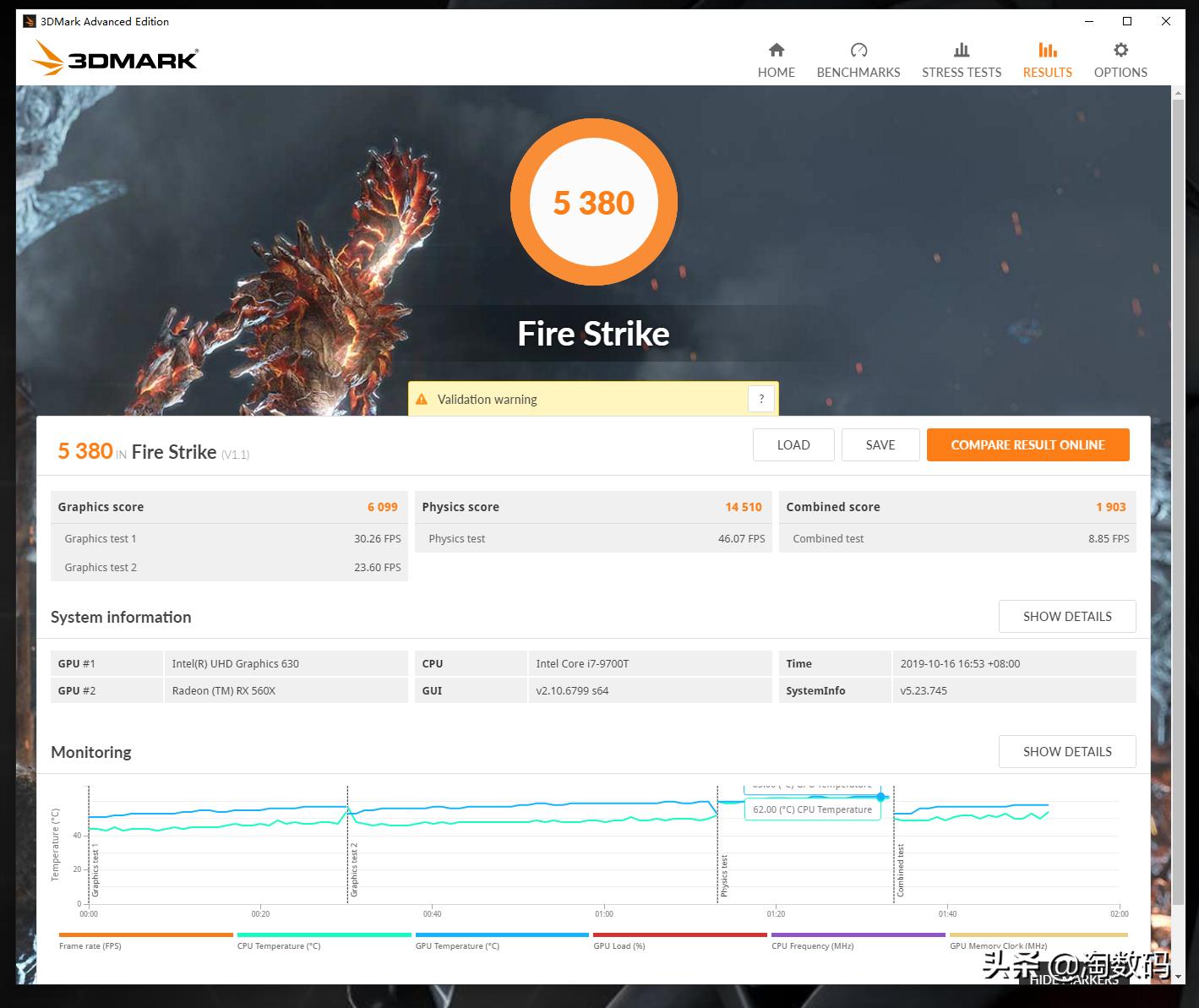Click the Graphics test 1 row

(x=230, y=538)
